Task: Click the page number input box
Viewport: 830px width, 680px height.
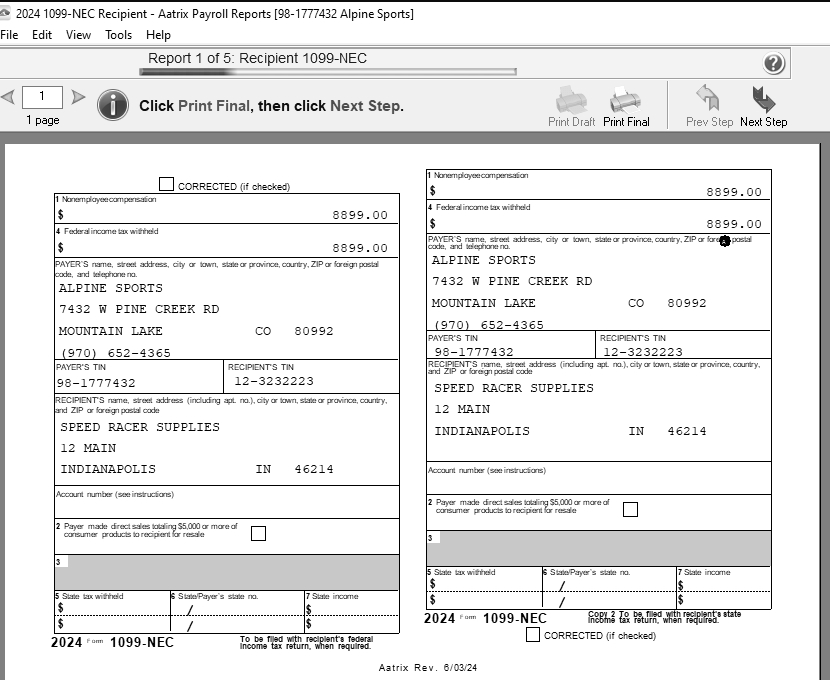Action: [42, 97]
